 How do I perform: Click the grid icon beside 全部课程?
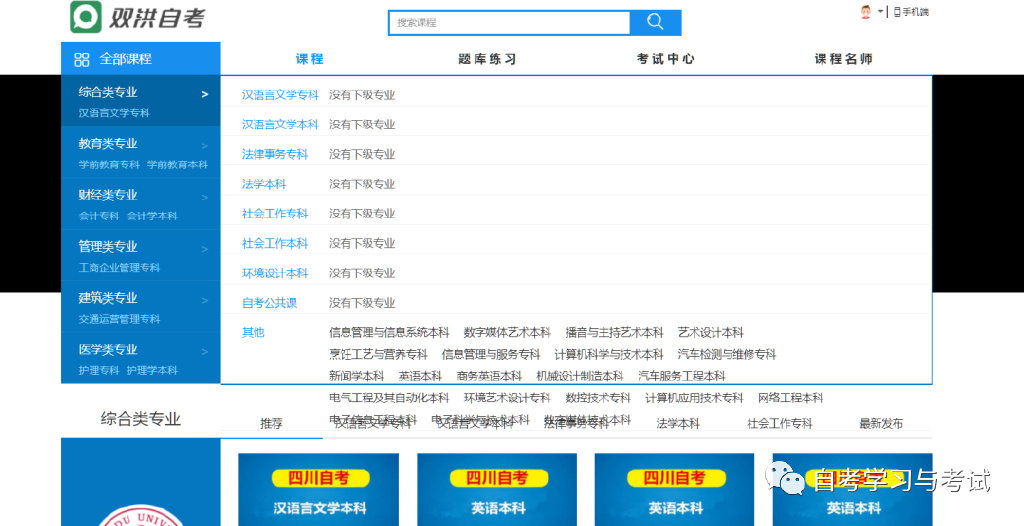coord(82,59)
